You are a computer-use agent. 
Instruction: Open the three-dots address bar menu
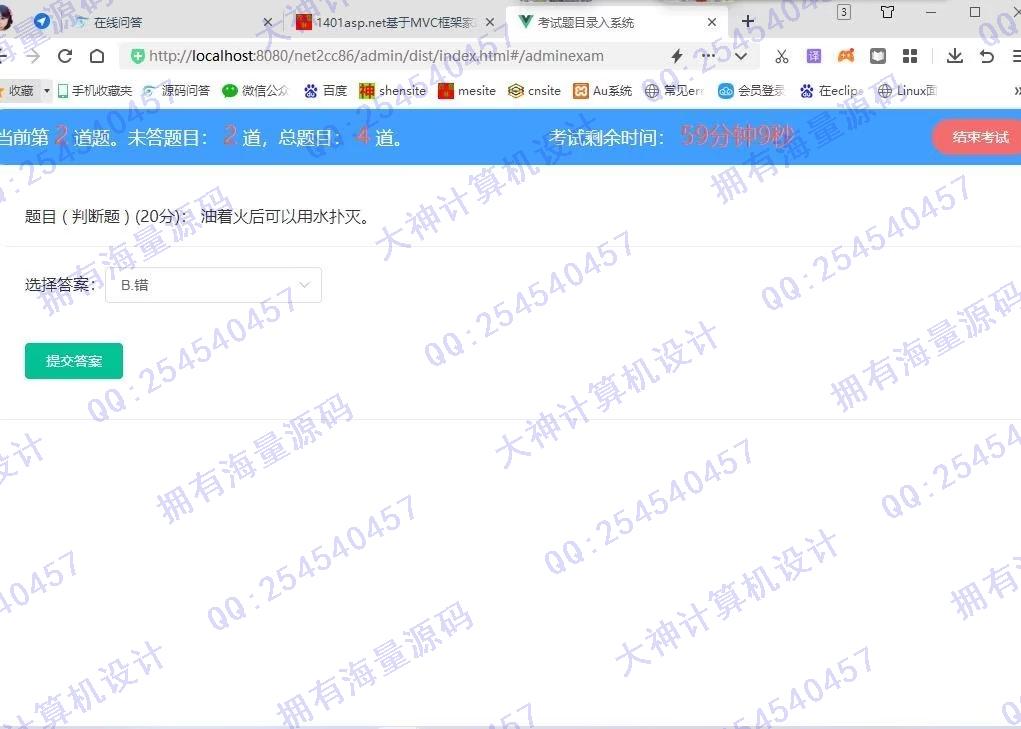point(708,56)
